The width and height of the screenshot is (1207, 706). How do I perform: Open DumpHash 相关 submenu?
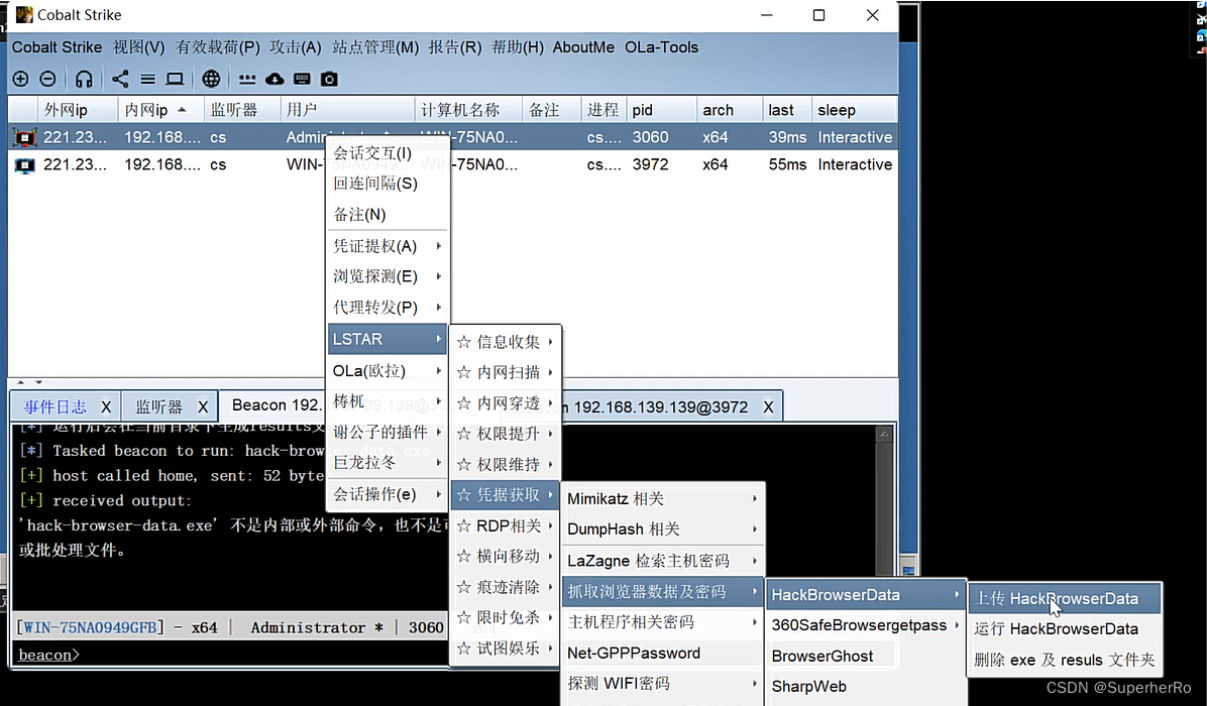[663, 529]
